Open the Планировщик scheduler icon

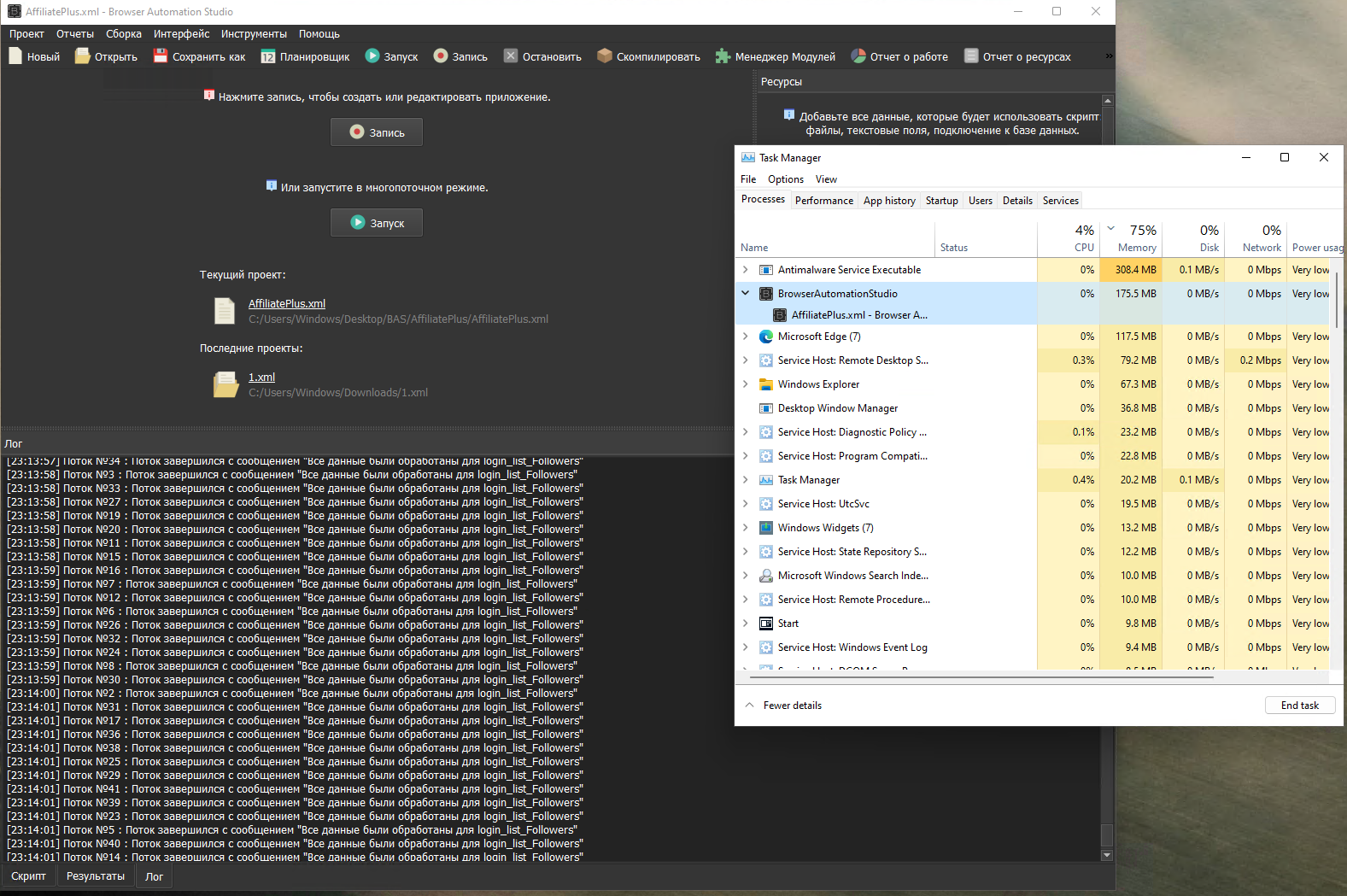tap(268, 56)
